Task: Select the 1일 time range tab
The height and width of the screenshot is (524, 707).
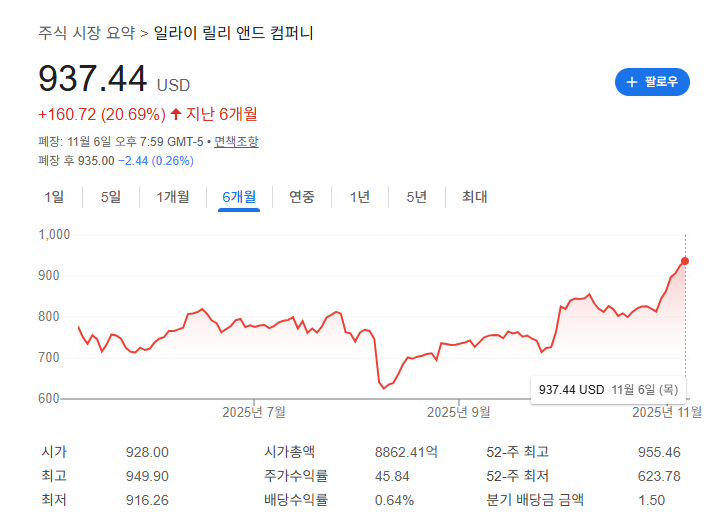Action: [54, 197]
